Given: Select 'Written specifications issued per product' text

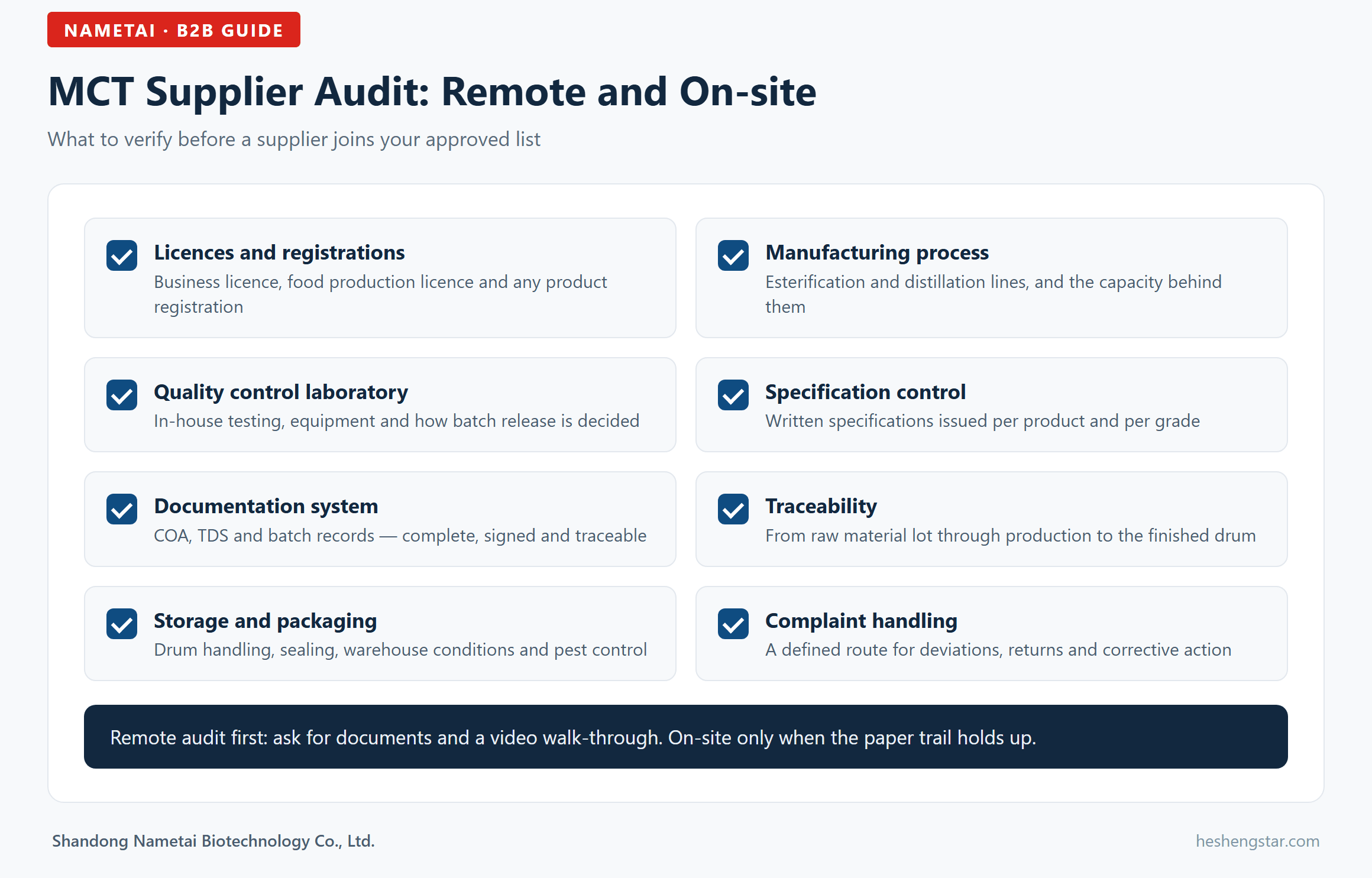Looking at the screenshot, I should pos(983,421).
